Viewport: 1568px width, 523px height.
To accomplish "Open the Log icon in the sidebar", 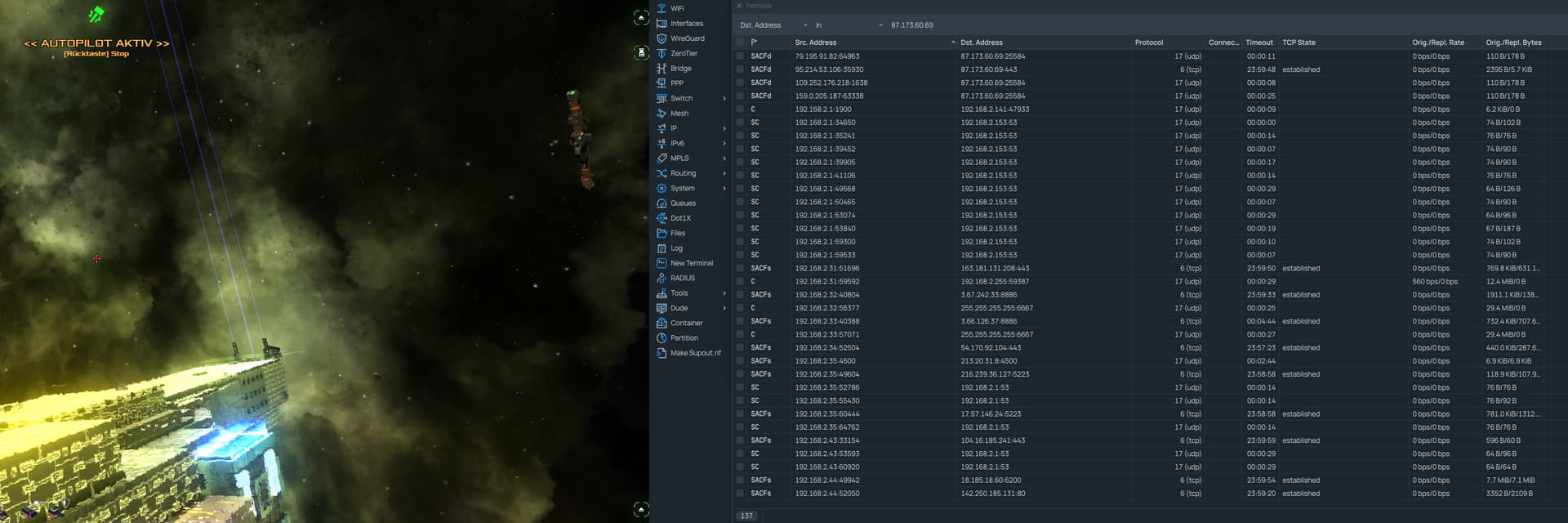I will coord(661,248).
